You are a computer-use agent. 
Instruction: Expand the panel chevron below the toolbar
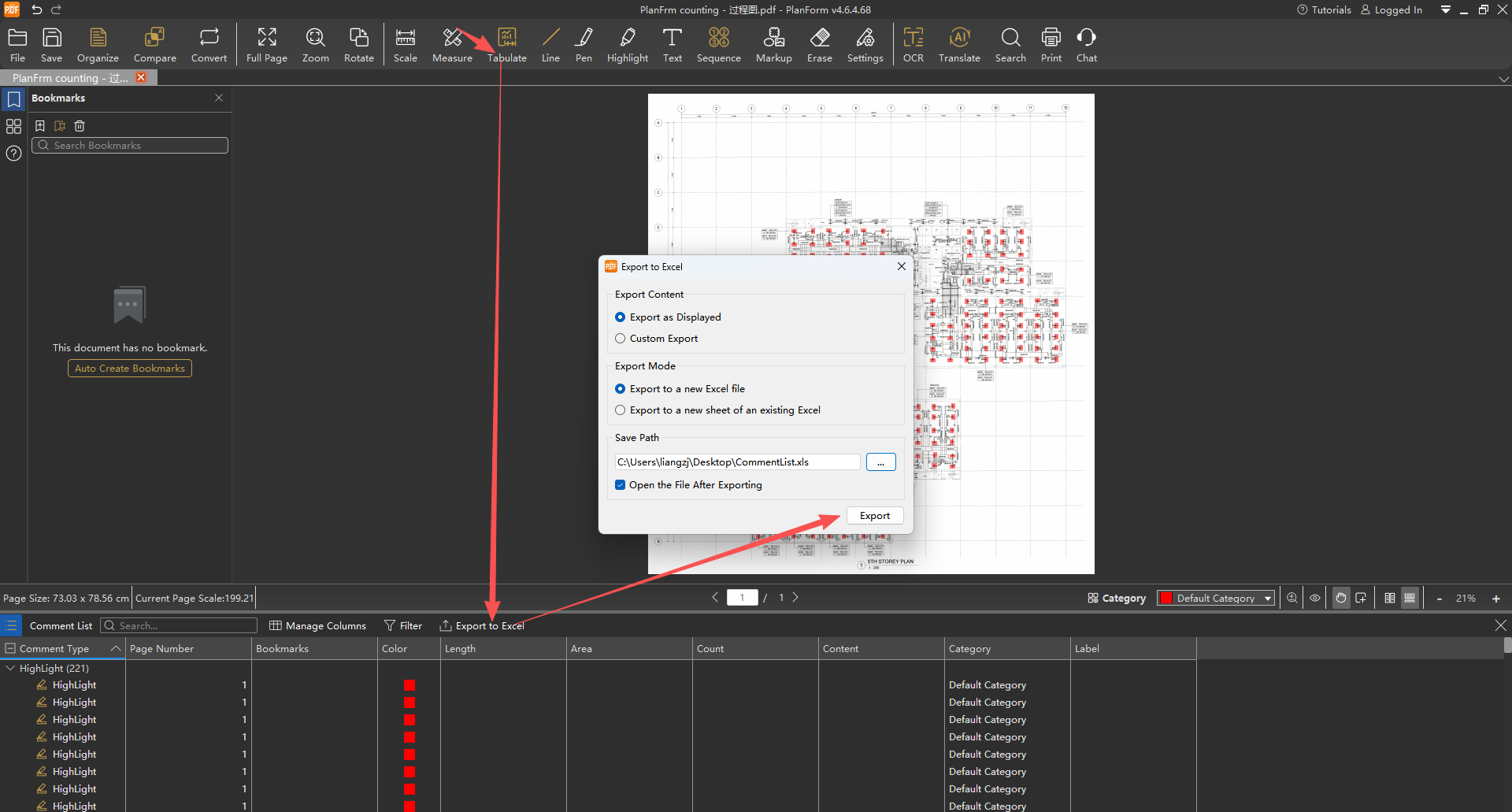tap(1503, 80)
